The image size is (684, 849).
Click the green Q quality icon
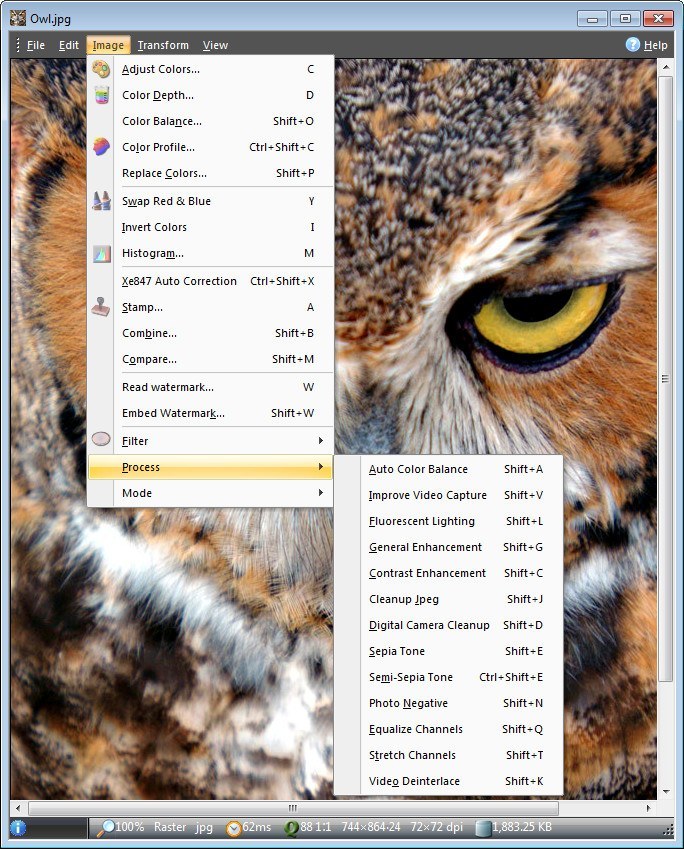point(291,828)
